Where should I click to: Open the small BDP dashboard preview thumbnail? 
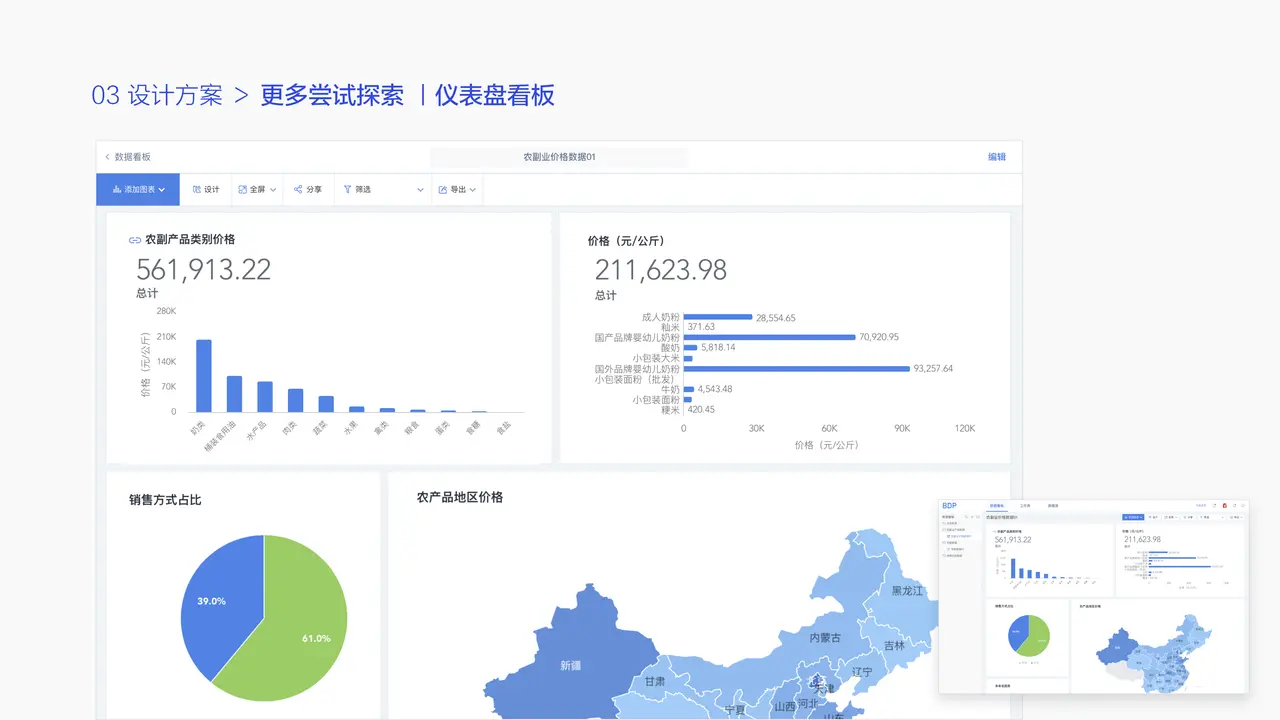pyautogui.click(x=1093, y=596)
